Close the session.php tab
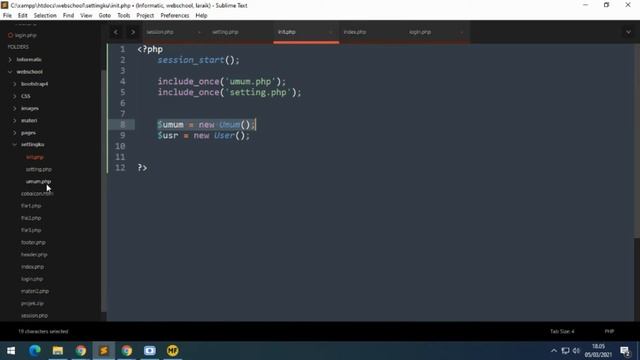The height and width of the screenshot is (360, 640). (x=199, y=32)
